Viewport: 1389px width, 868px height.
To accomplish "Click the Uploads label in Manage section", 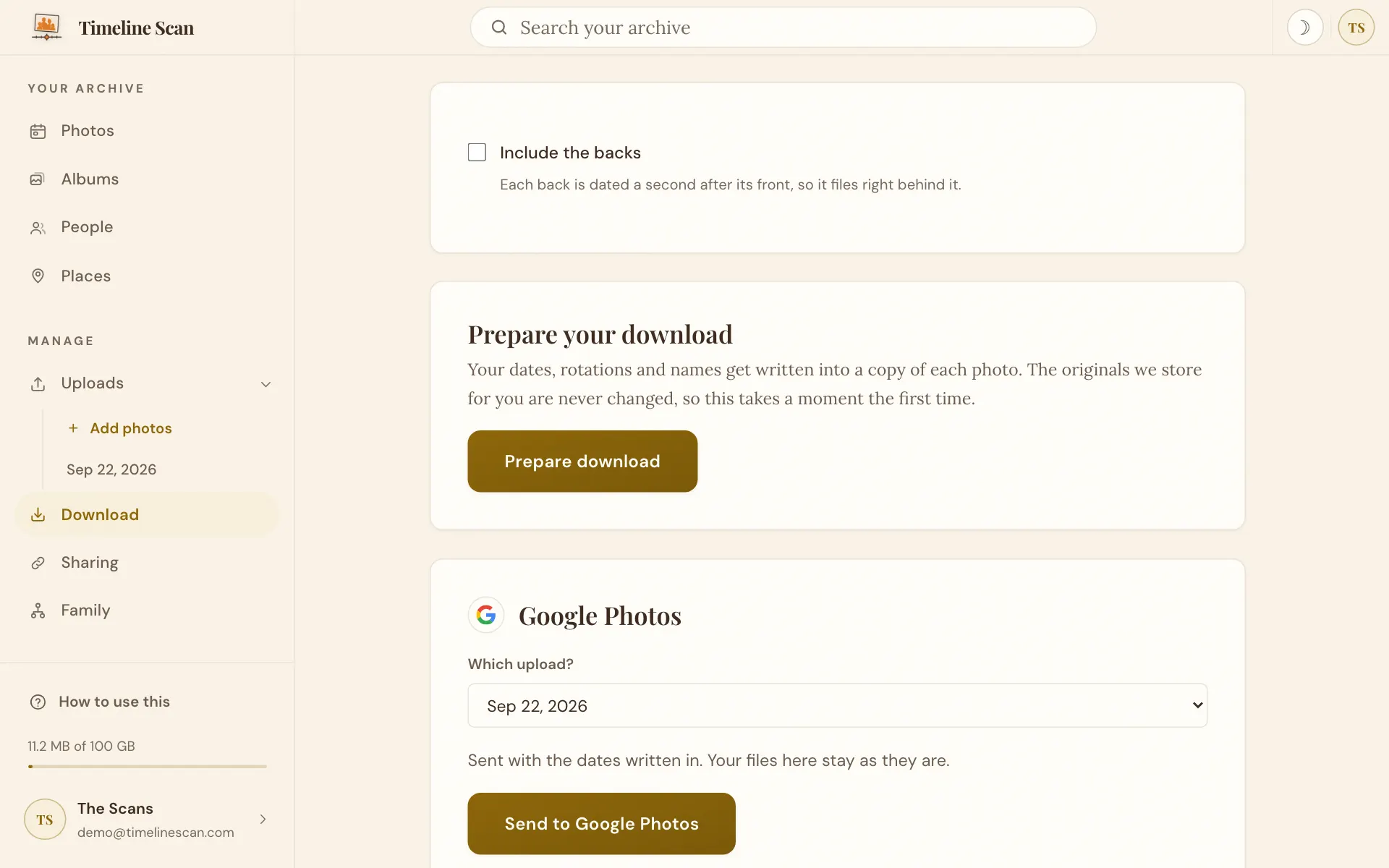I will coord(92,383).
